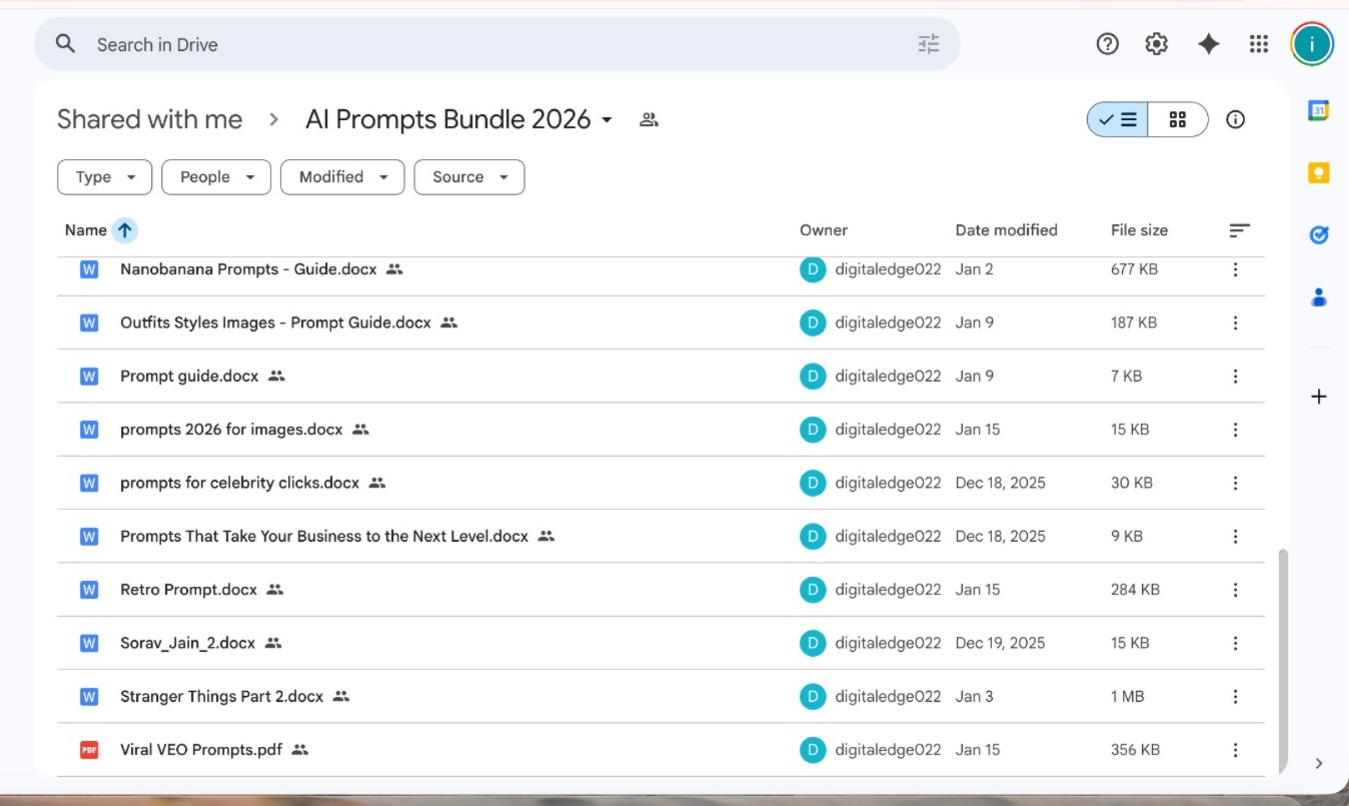
Task: Switch to list layout view
Action: pyautogui.click(x=1118, y=120)
